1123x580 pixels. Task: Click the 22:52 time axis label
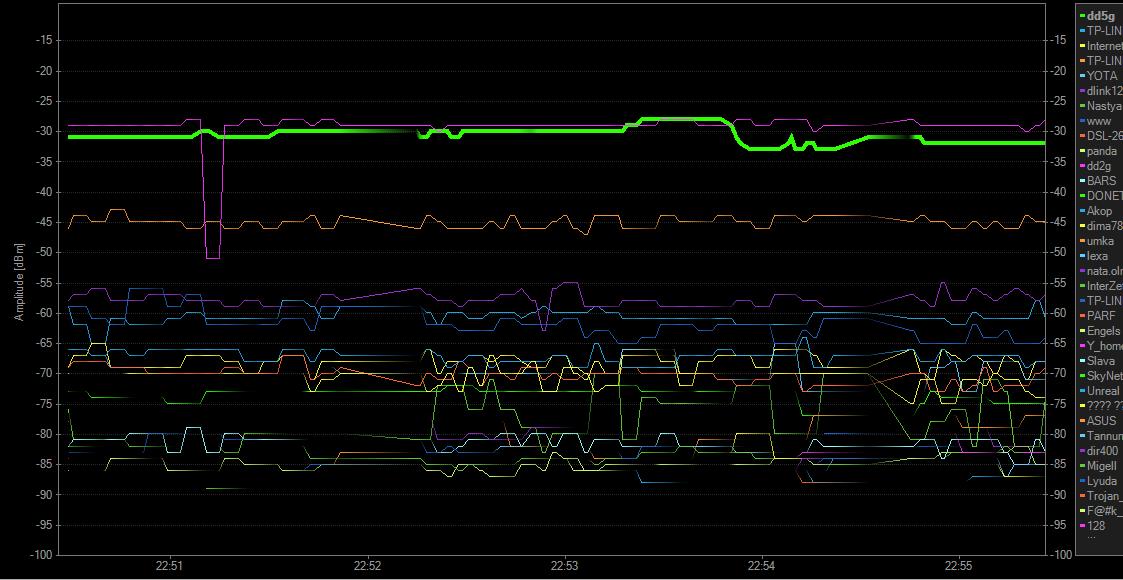coord(367,566)
